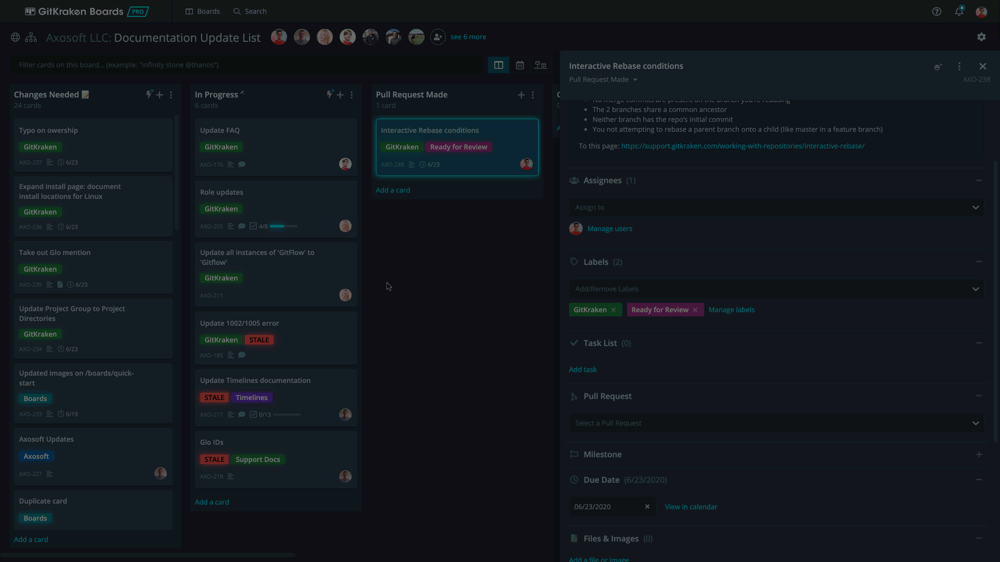1000x562 pixels.
Task: Click Manage users link
Action: point(610,228)
